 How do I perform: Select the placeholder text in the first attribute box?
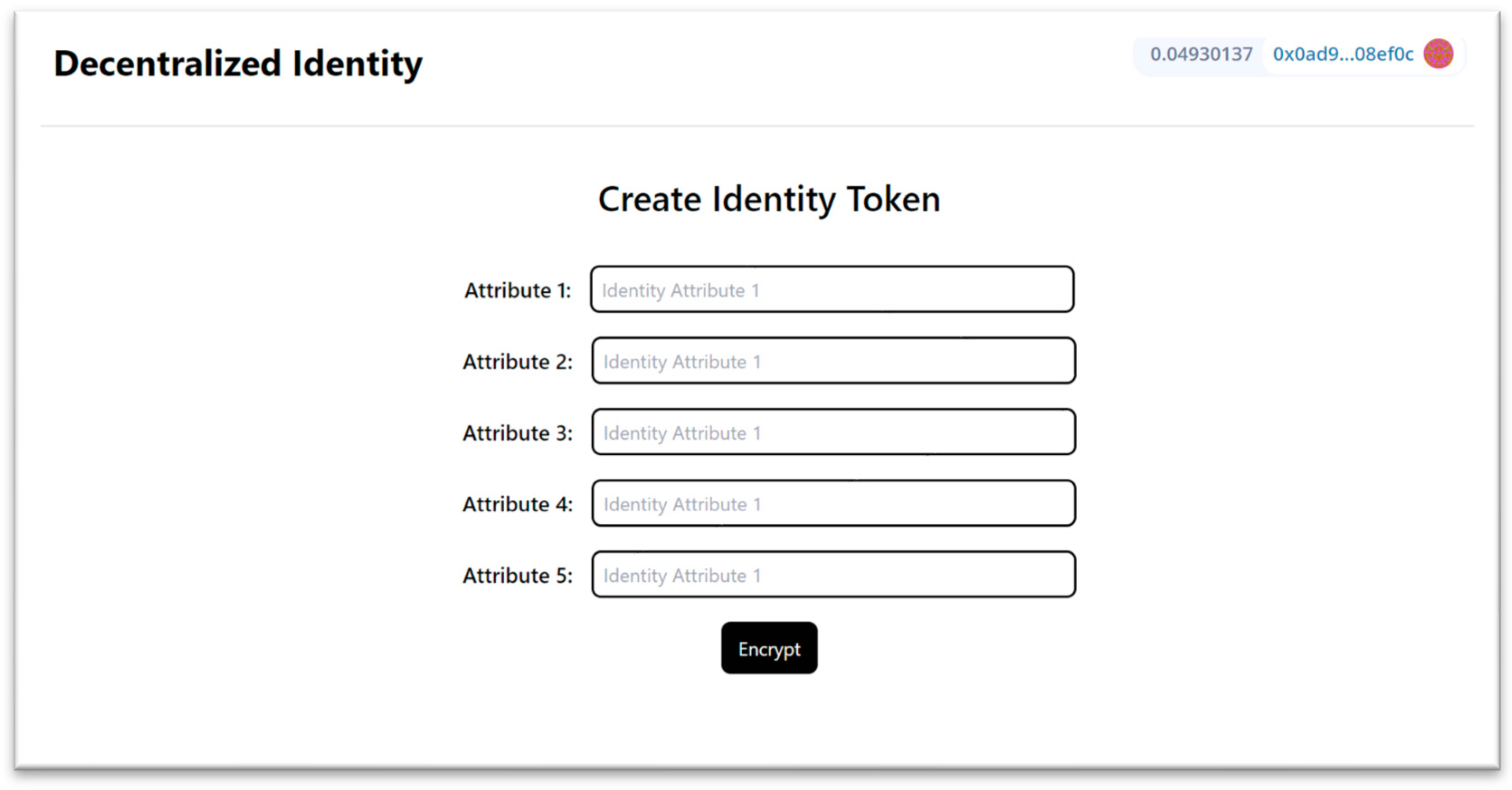click(680, 291)
